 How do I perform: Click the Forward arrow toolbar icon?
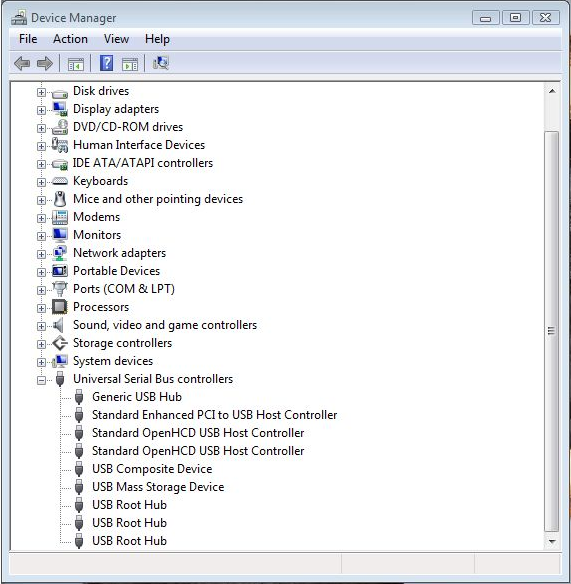[x=45, y=63]
